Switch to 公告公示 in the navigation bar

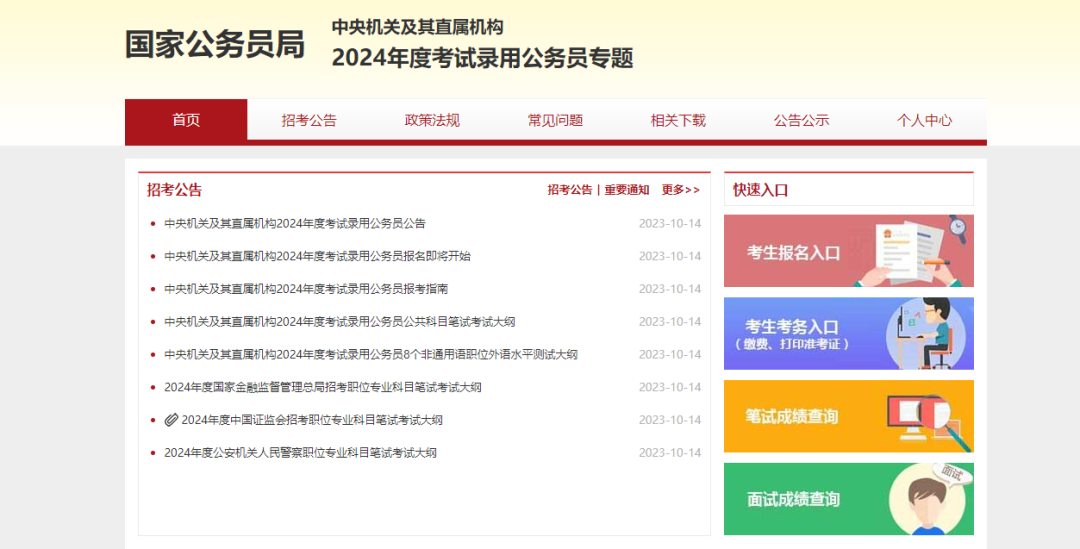pos(801,121)
